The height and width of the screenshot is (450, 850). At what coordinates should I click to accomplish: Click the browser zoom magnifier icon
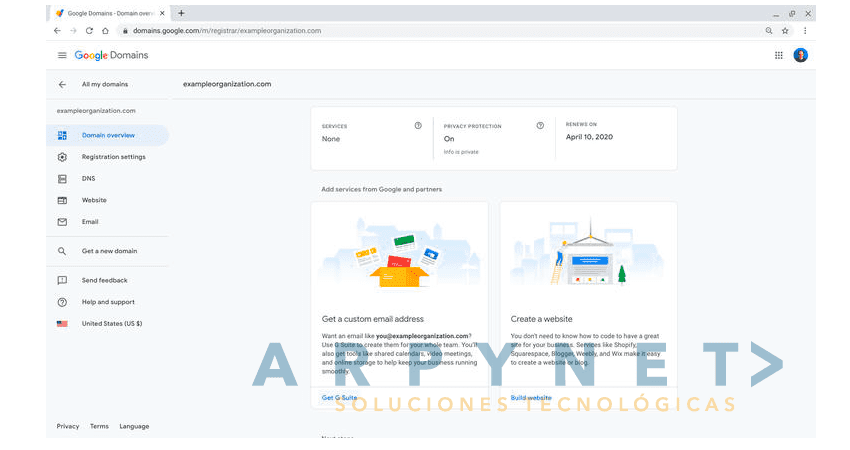(x=769, y=31)
